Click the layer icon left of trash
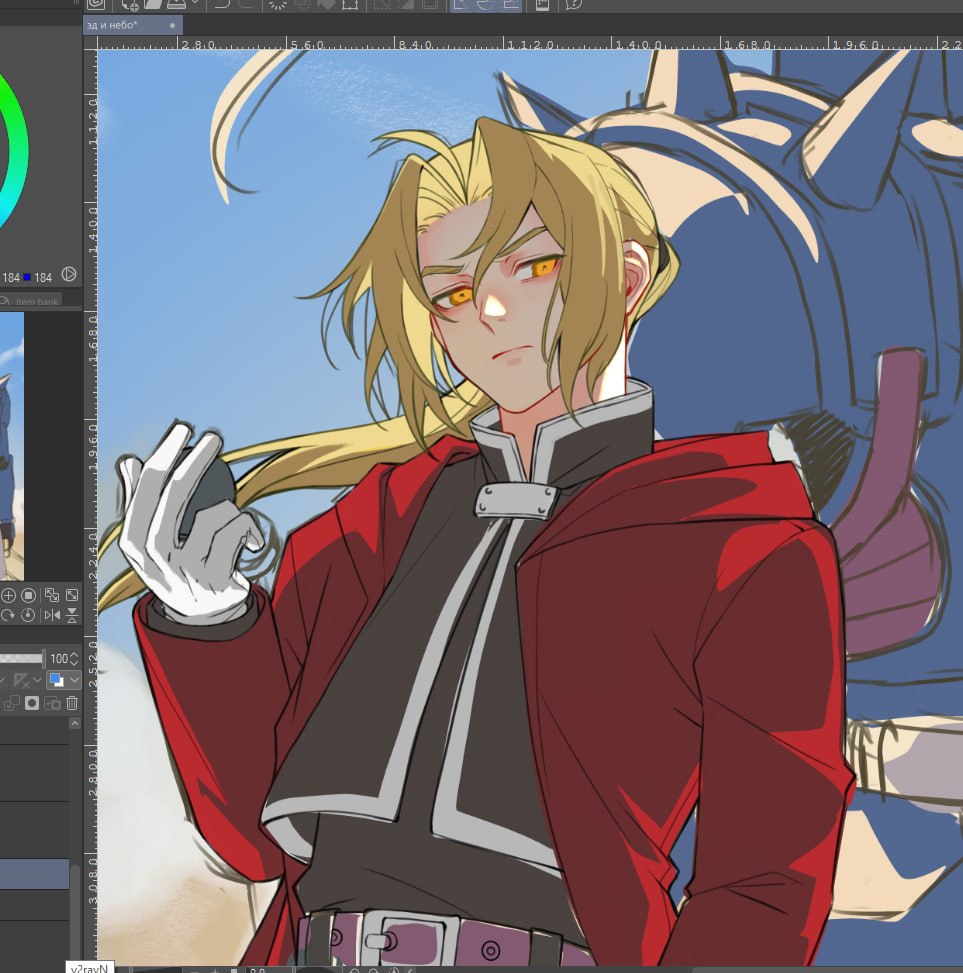Viewport: 963px width, 973px height. [x=52, y=703]
